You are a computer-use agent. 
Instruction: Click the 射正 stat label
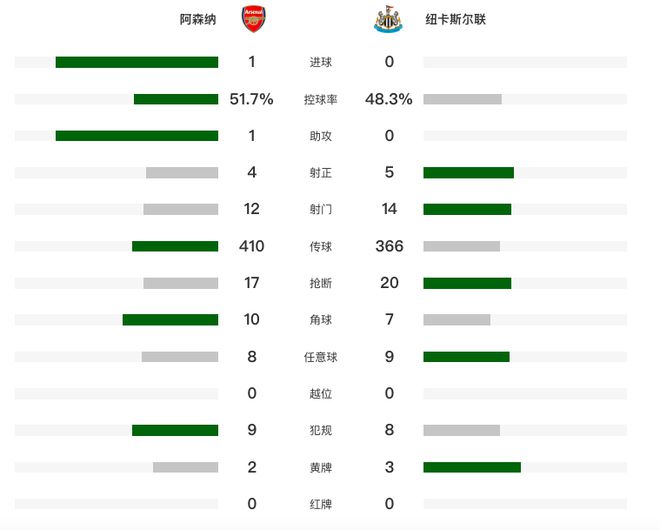(321, 173)
